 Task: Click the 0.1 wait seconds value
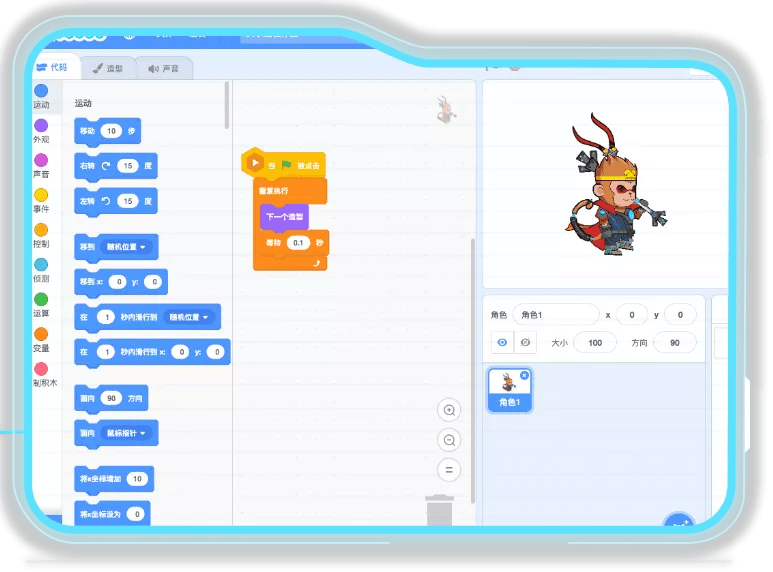tap(298, 243)
